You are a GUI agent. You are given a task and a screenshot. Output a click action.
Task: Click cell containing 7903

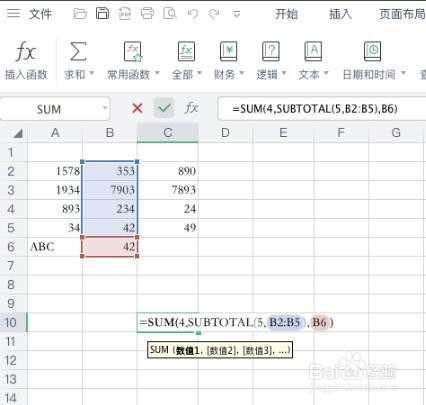coord(110,190)
